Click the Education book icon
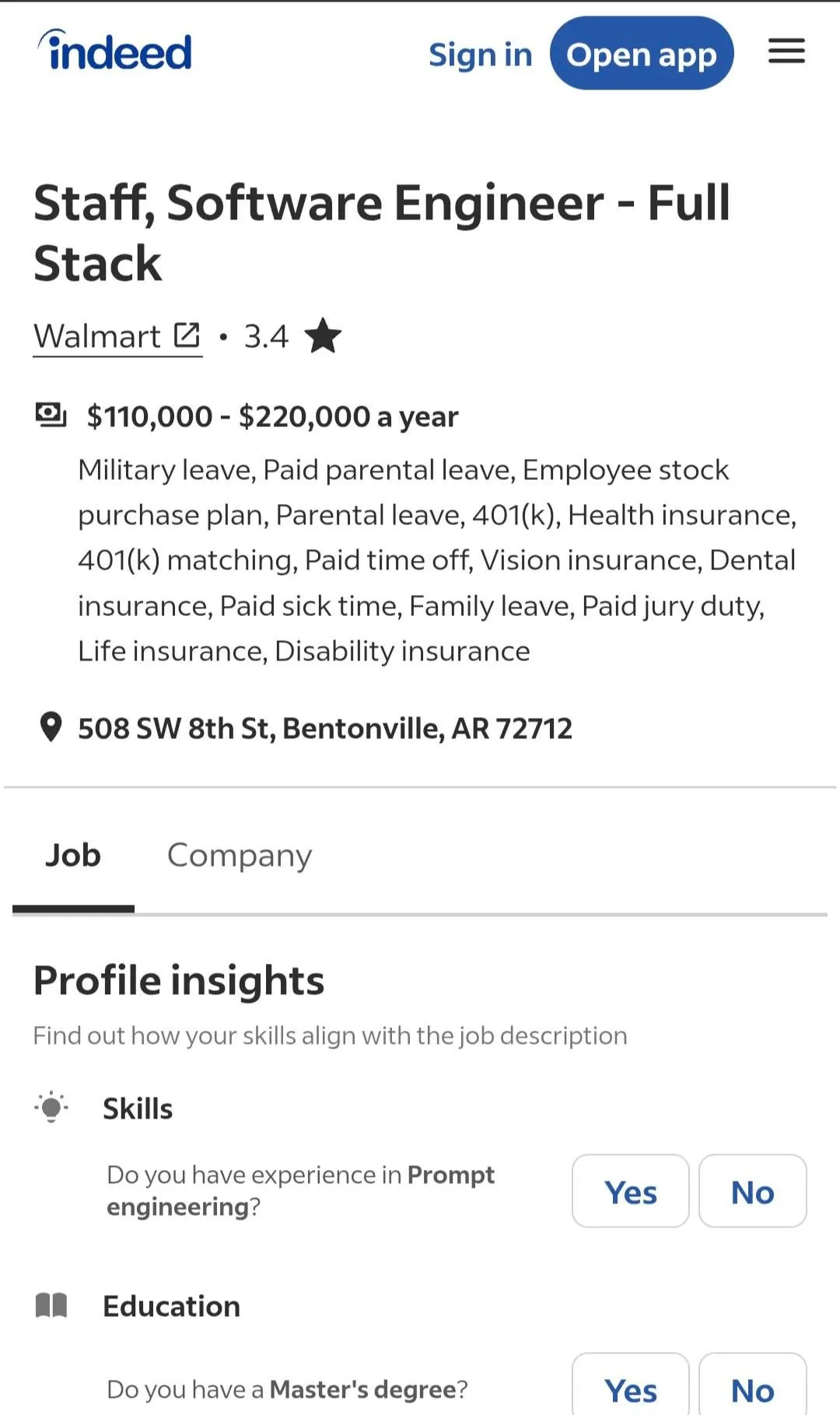 [51, 1305]
